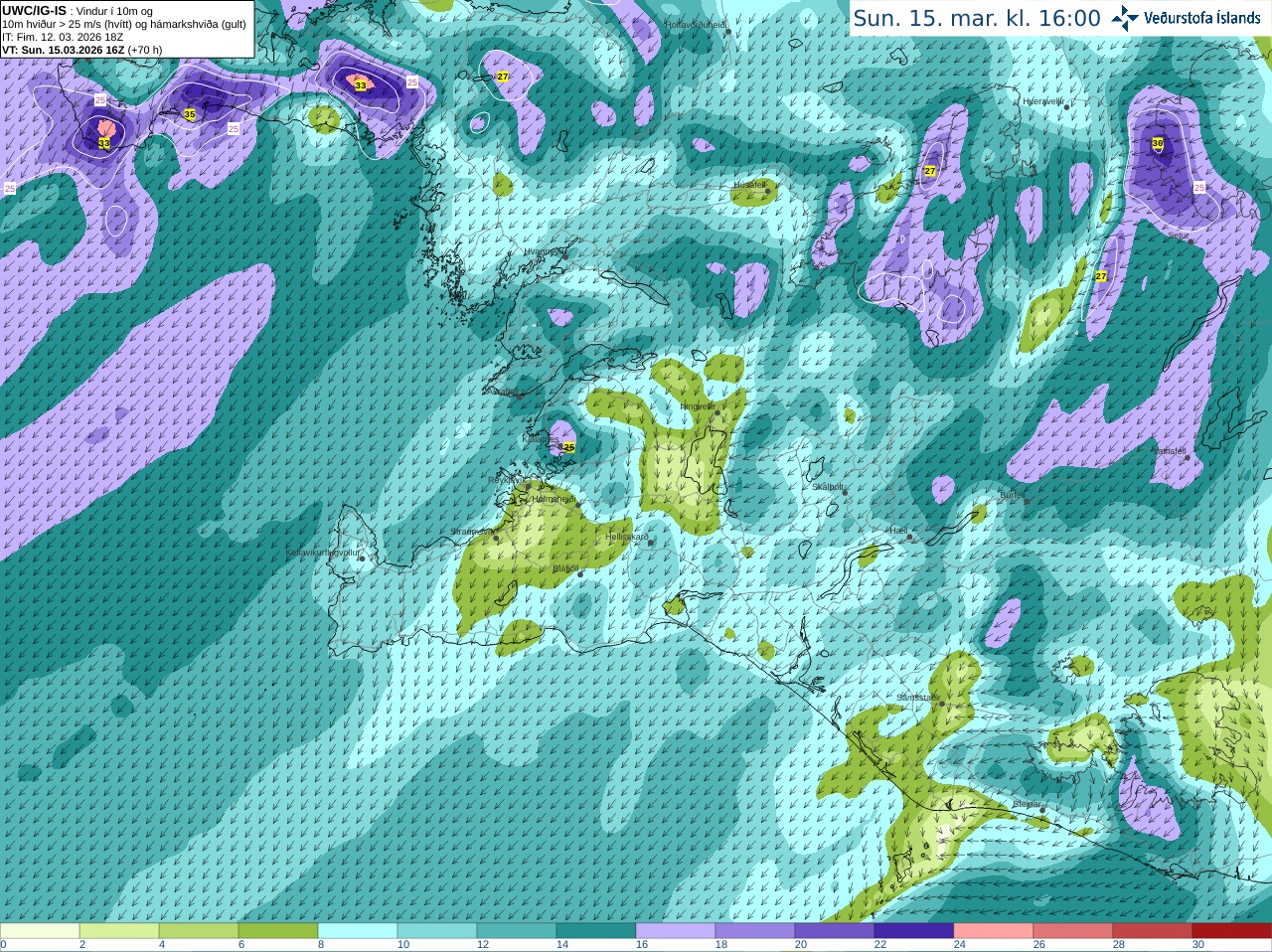Click the legend number 8

[x=321, y=945]
